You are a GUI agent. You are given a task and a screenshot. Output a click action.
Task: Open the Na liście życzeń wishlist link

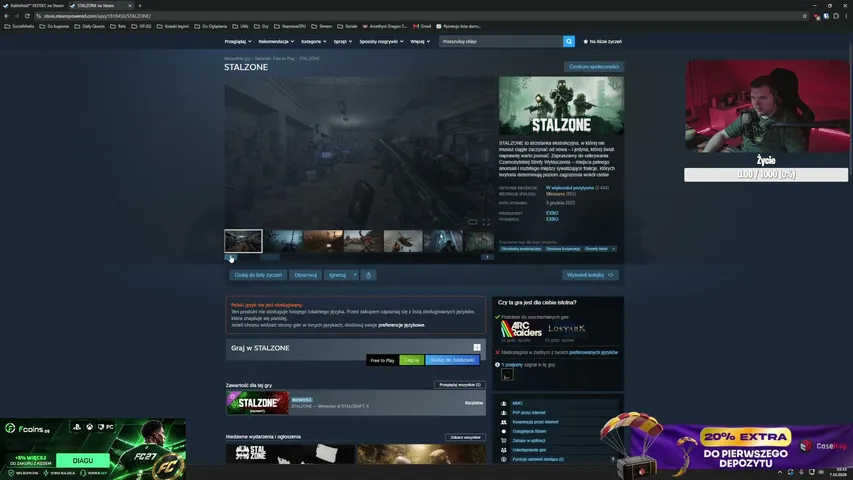coord(602,41)
